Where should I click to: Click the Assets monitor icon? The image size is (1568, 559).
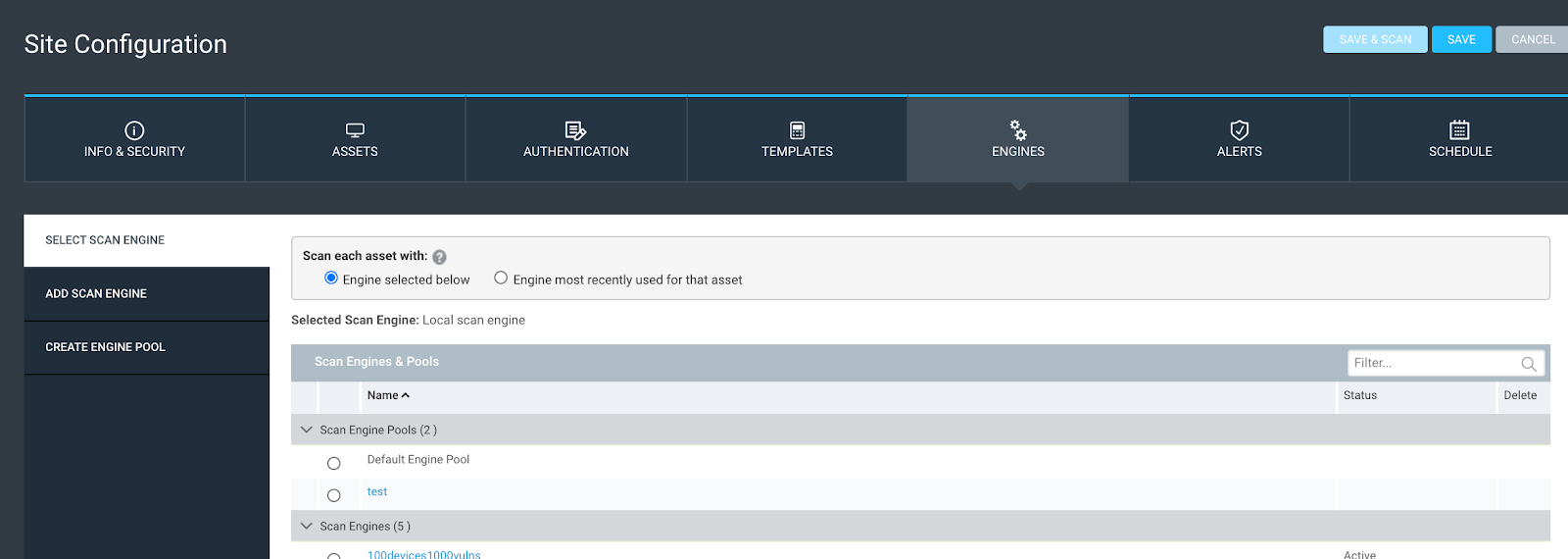[355, 130]
